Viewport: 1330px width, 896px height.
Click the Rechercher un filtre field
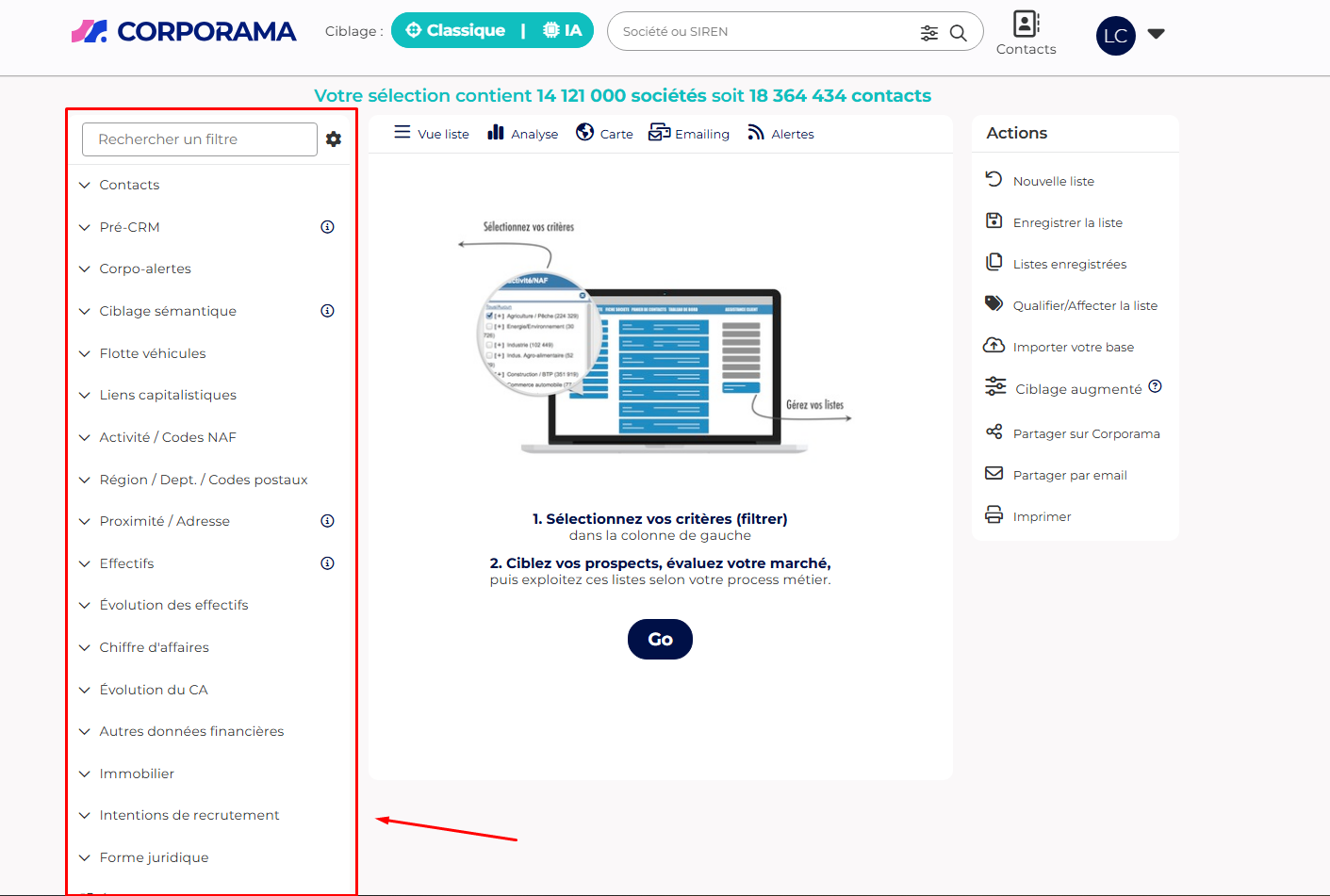tap(200, 139)
